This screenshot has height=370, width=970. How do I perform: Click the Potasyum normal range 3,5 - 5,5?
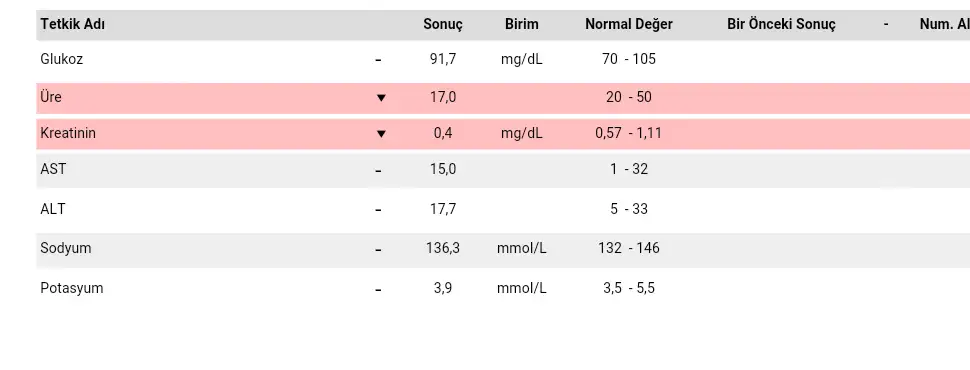pyautogui.click(x=629, y=288)
